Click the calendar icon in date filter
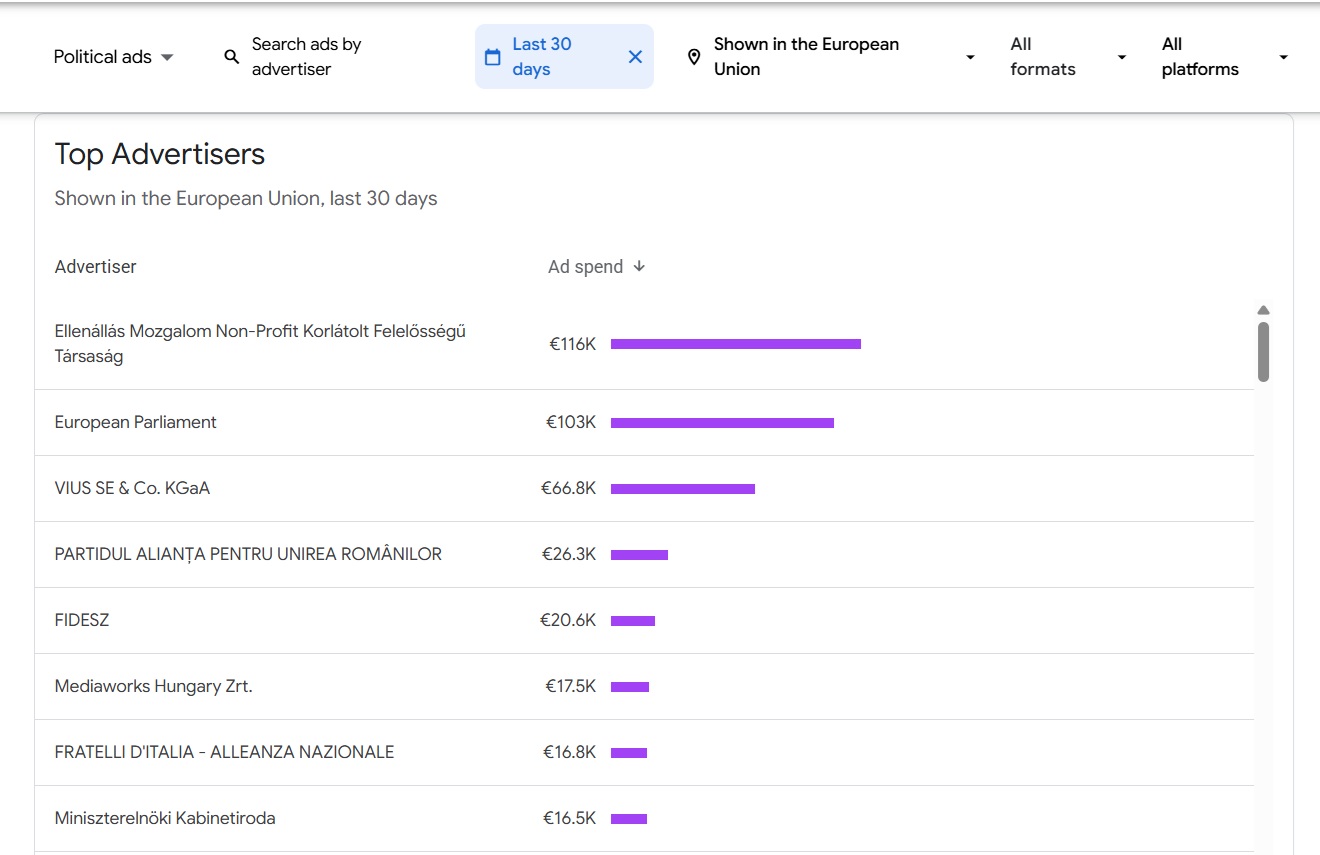The height and width of the screenshot is (855, 1320). click(x=493, y=57)
